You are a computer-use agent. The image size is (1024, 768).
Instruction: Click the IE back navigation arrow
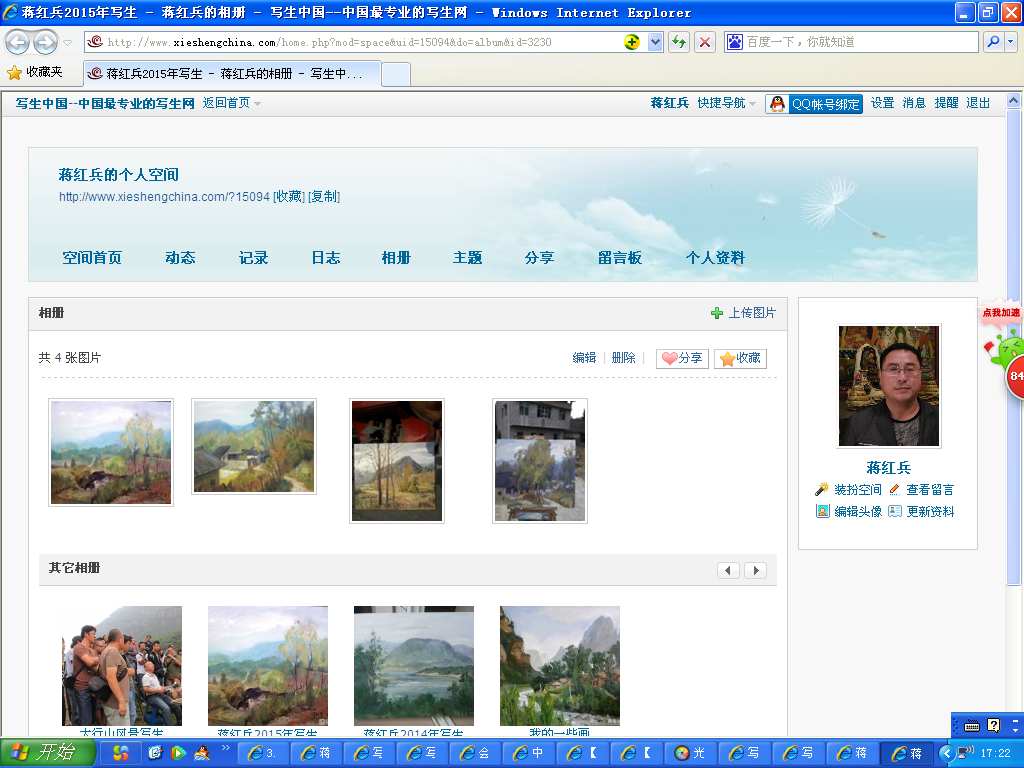(18, 42)
